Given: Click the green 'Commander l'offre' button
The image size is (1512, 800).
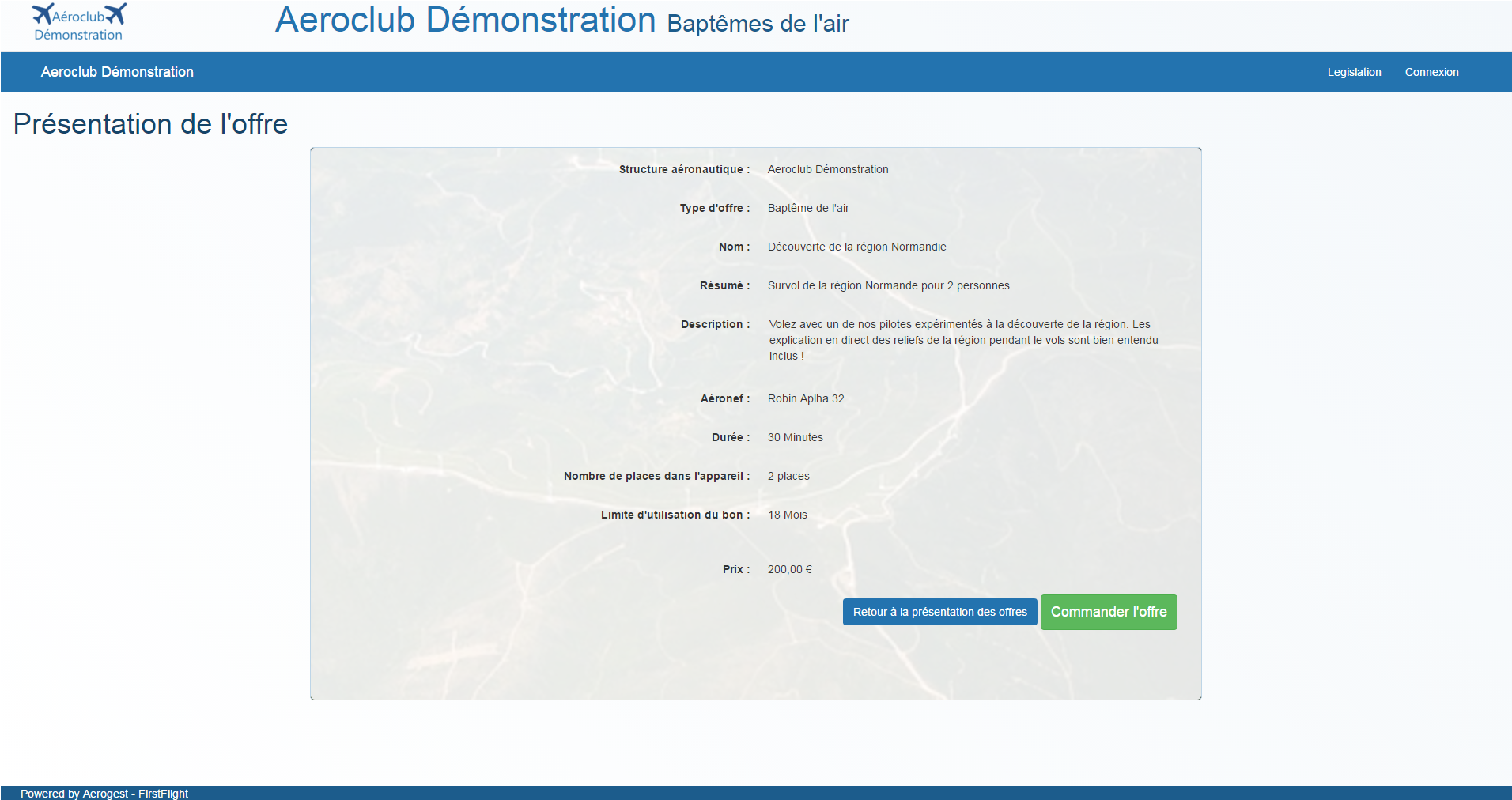Looking at the screenshot, I should point(1109,612).
